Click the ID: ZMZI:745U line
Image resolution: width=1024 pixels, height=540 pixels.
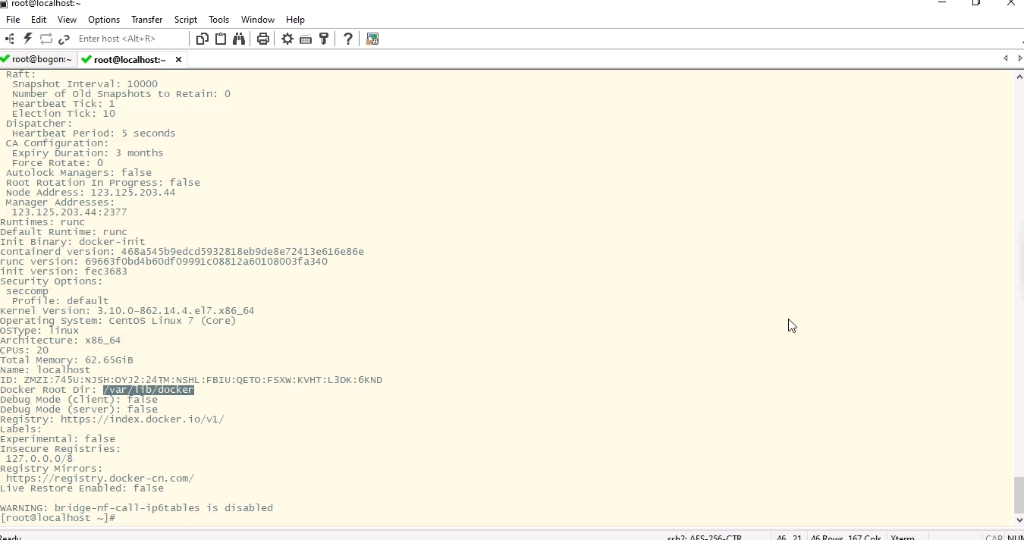191,380
